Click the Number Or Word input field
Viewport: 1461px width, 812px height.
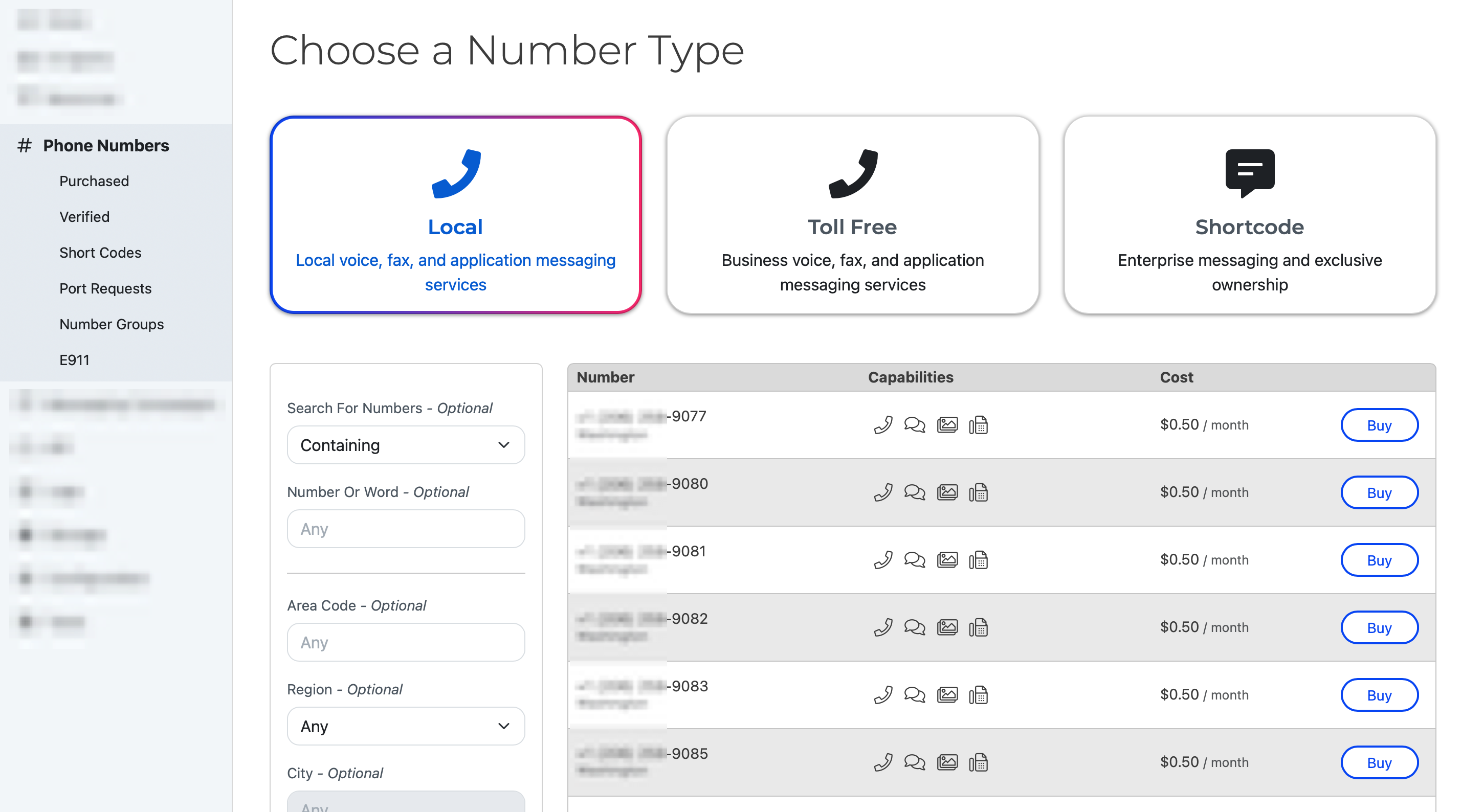click(404, 528)
